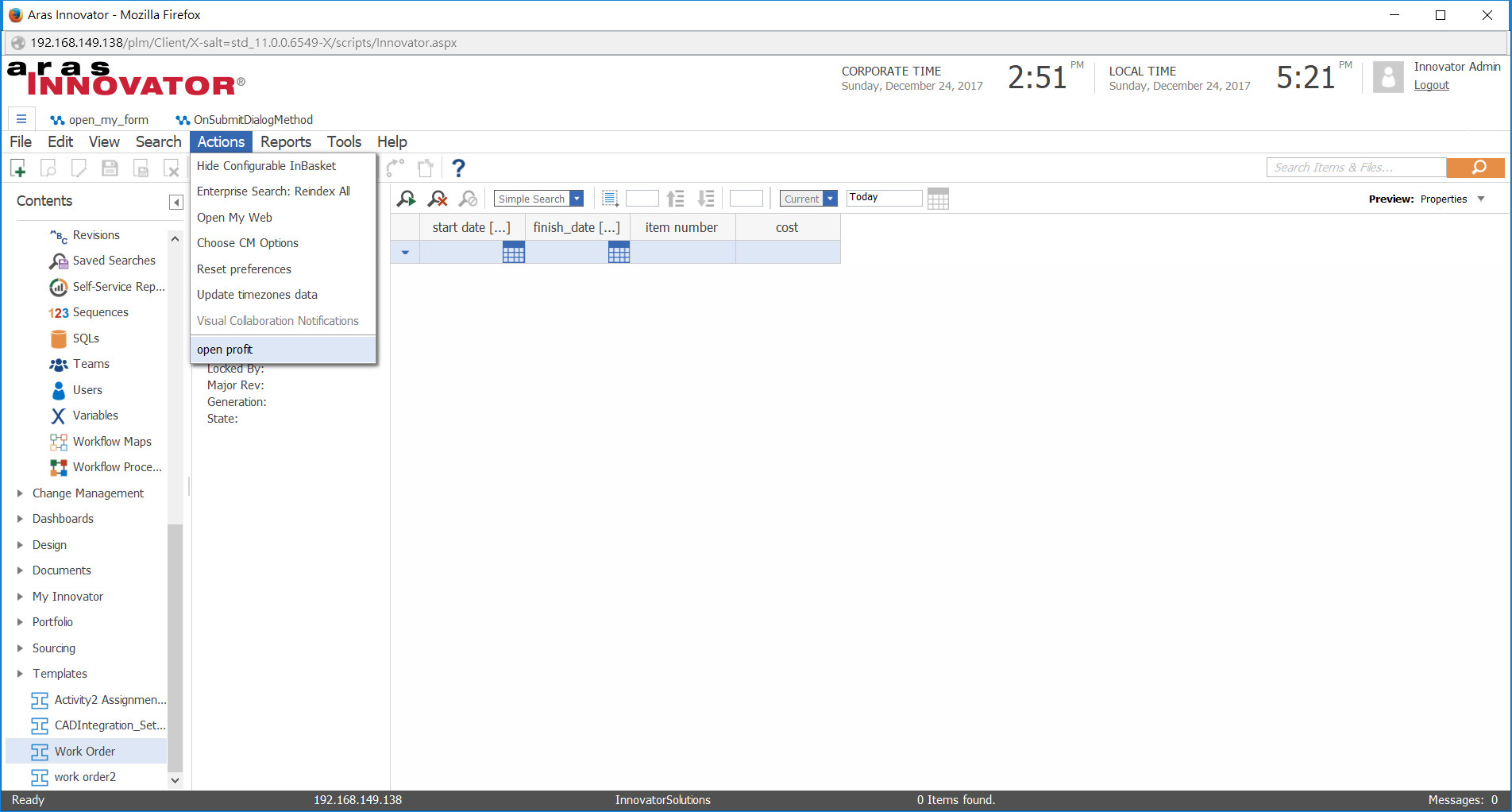Open the Simple Search dropdown
The width and height of the screenshot is (1512, 812).
coord(577,199)
